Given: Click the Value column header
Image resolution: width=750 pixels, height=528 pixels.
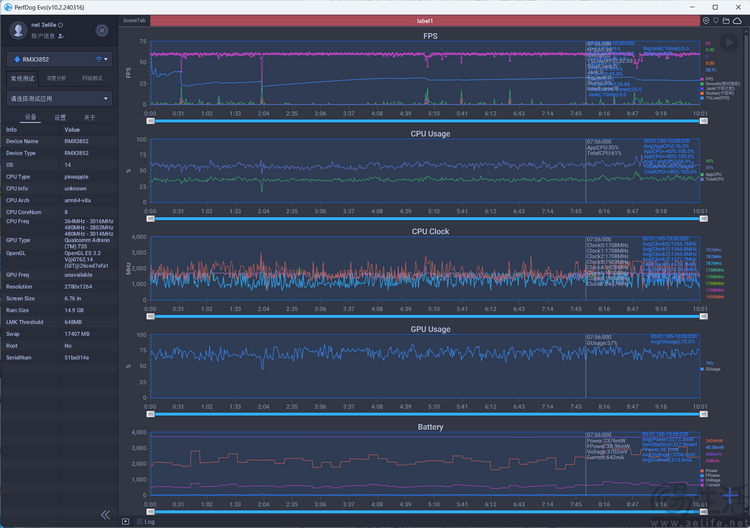Looking at the screenshot, I should click(x=72, y=130).
